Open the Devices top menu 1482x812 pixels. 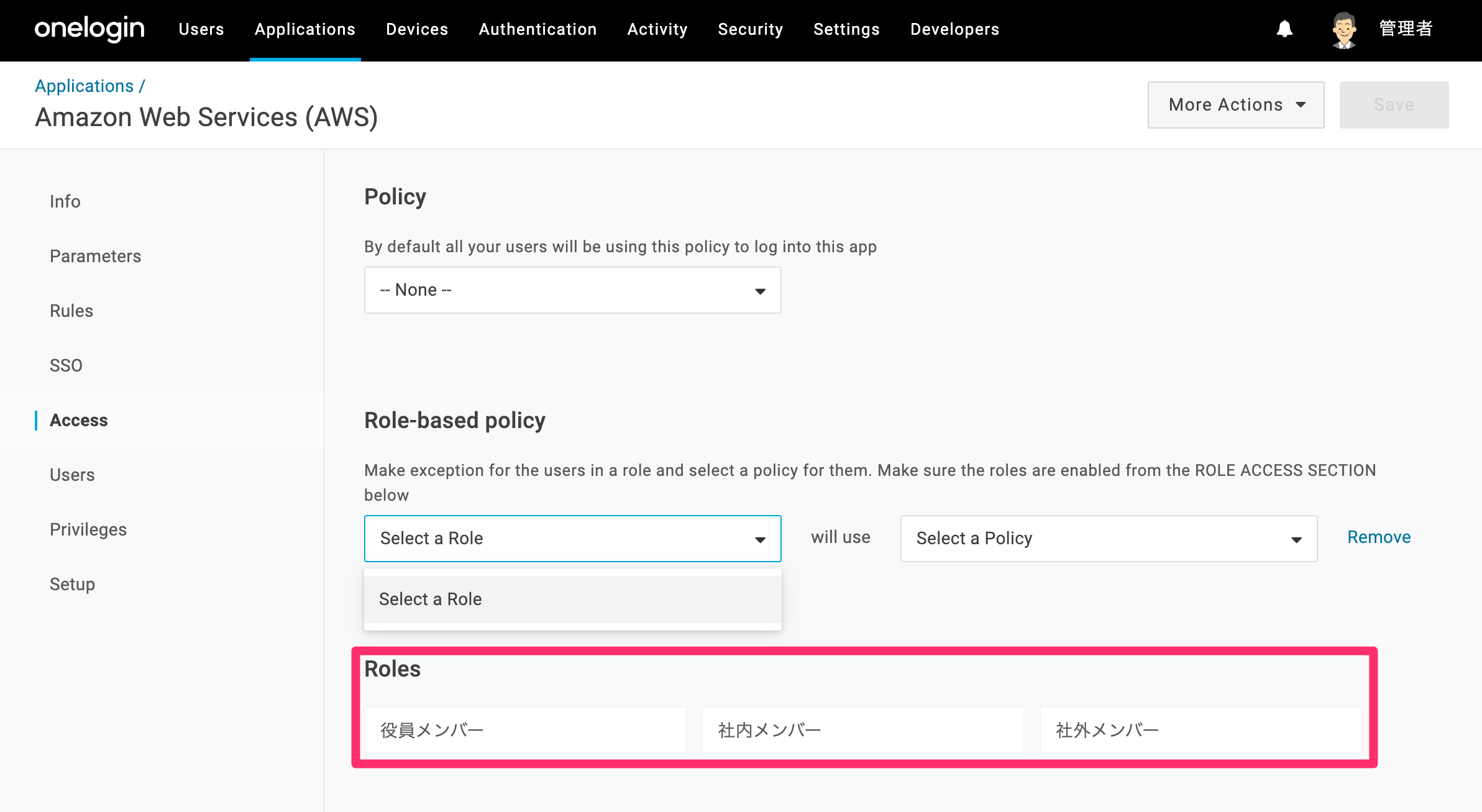[x=417, y=29]
